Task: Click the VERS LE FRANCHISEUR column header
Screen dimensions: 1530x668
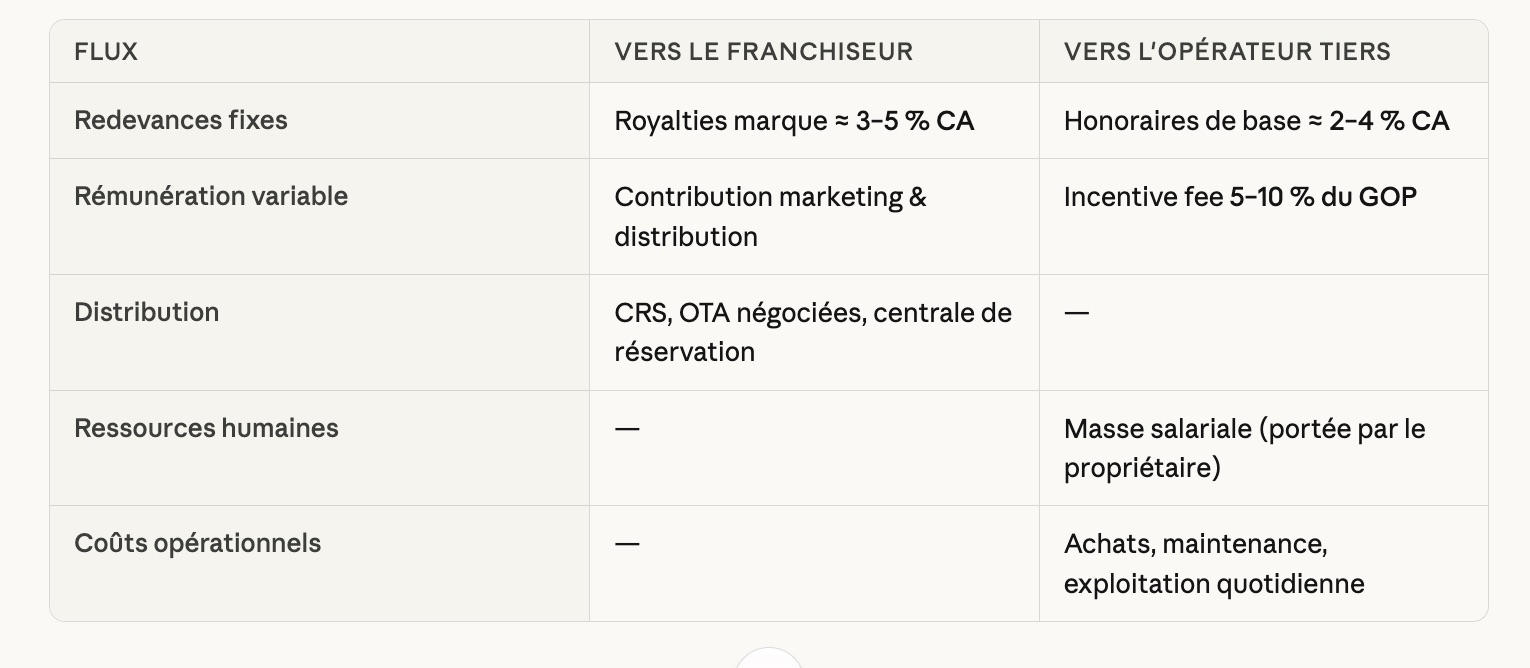Action: click(763, 52)
